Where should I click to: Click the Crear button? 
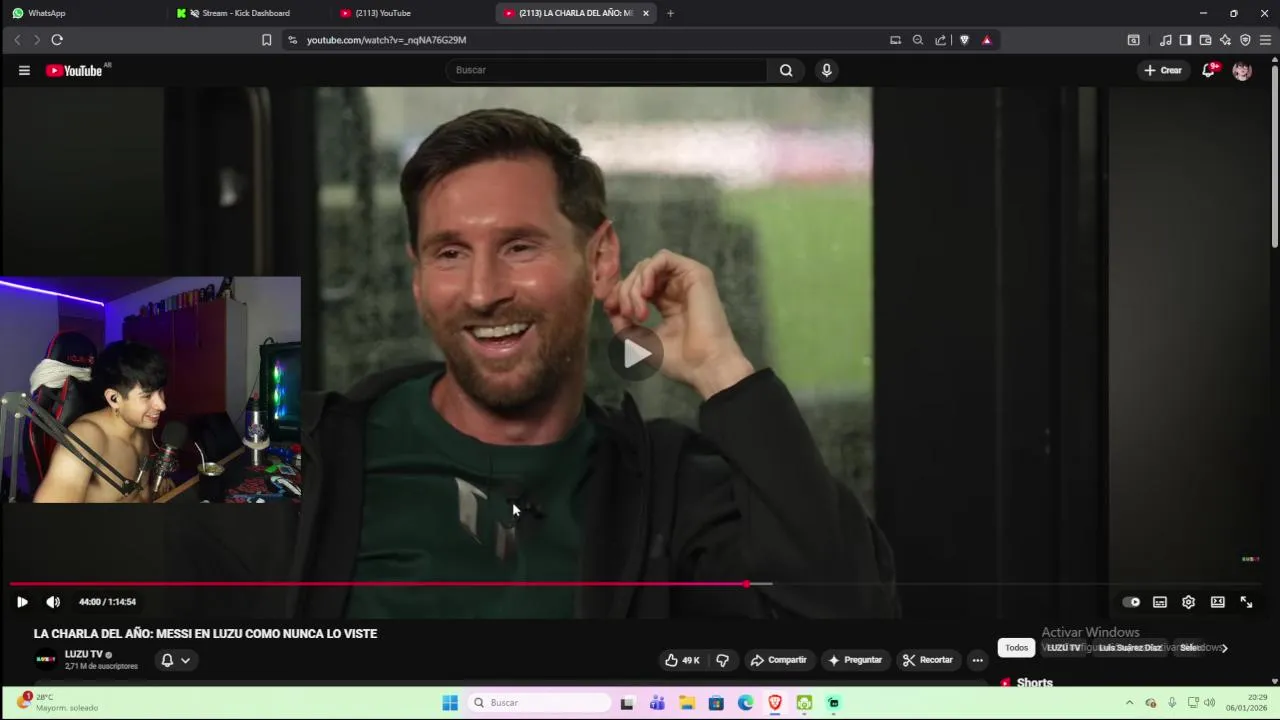pos(1163,70)
